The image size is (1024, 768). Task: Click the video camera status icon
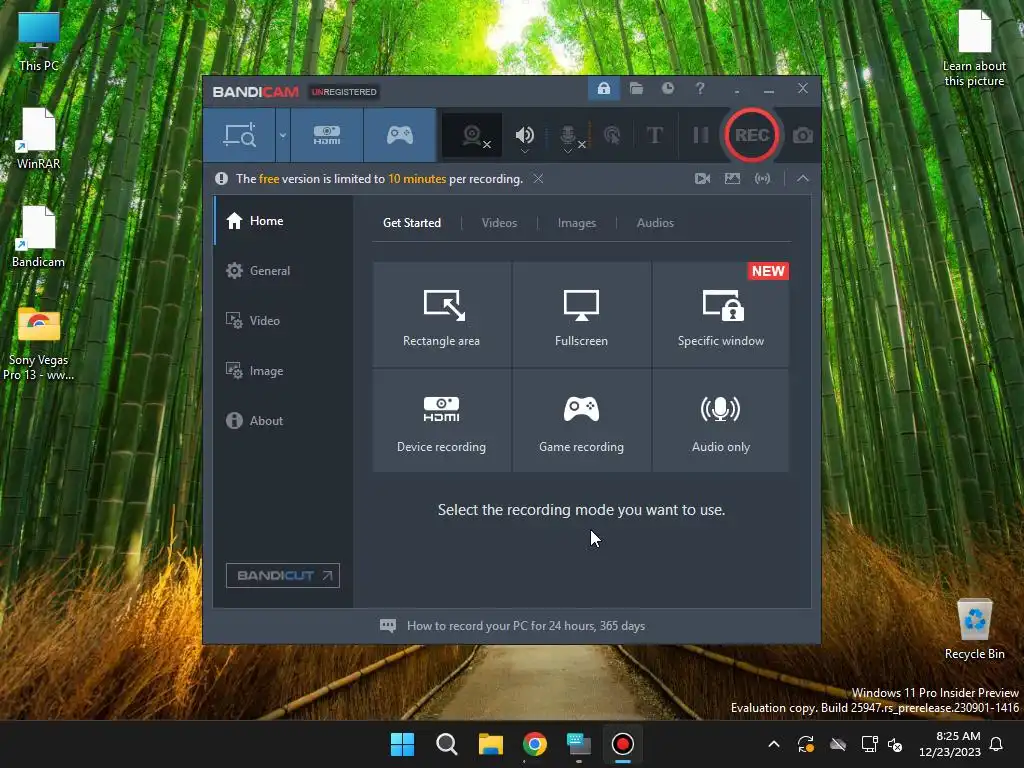coord(702,178)
